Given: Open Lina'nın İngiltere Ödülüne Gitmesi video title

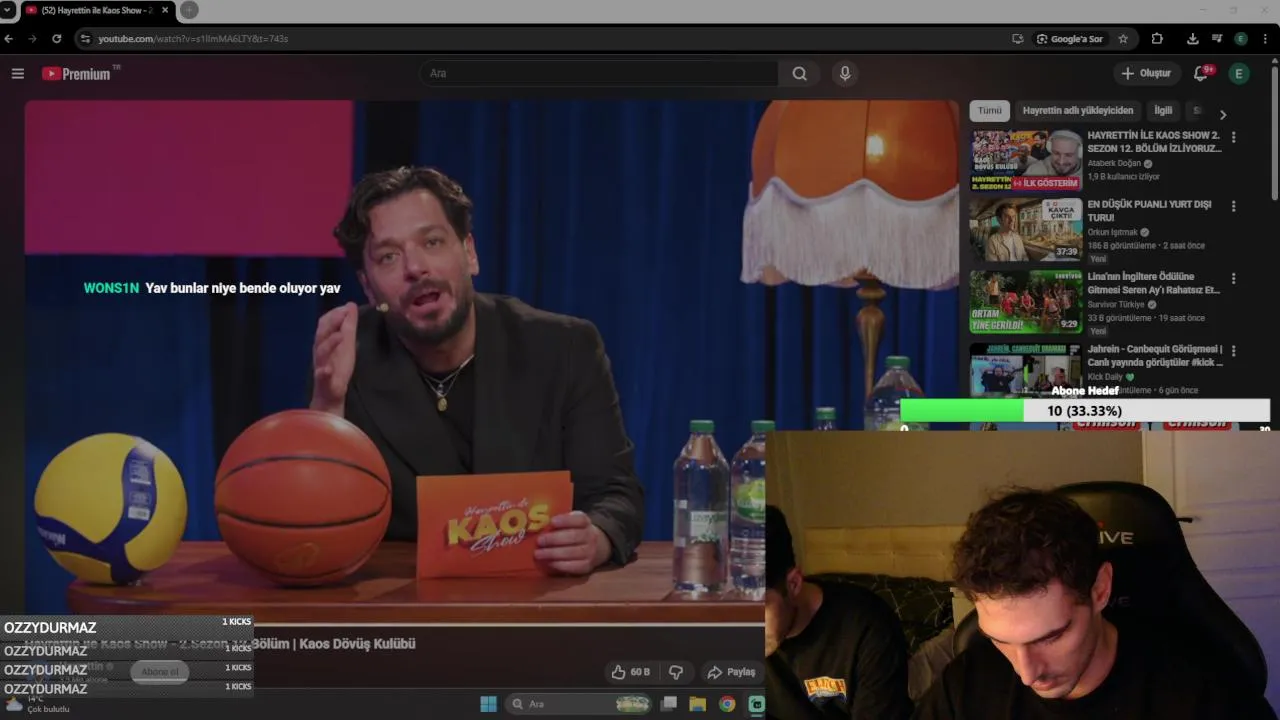Looking at the screenshot, I should [x=1153, y=283].
